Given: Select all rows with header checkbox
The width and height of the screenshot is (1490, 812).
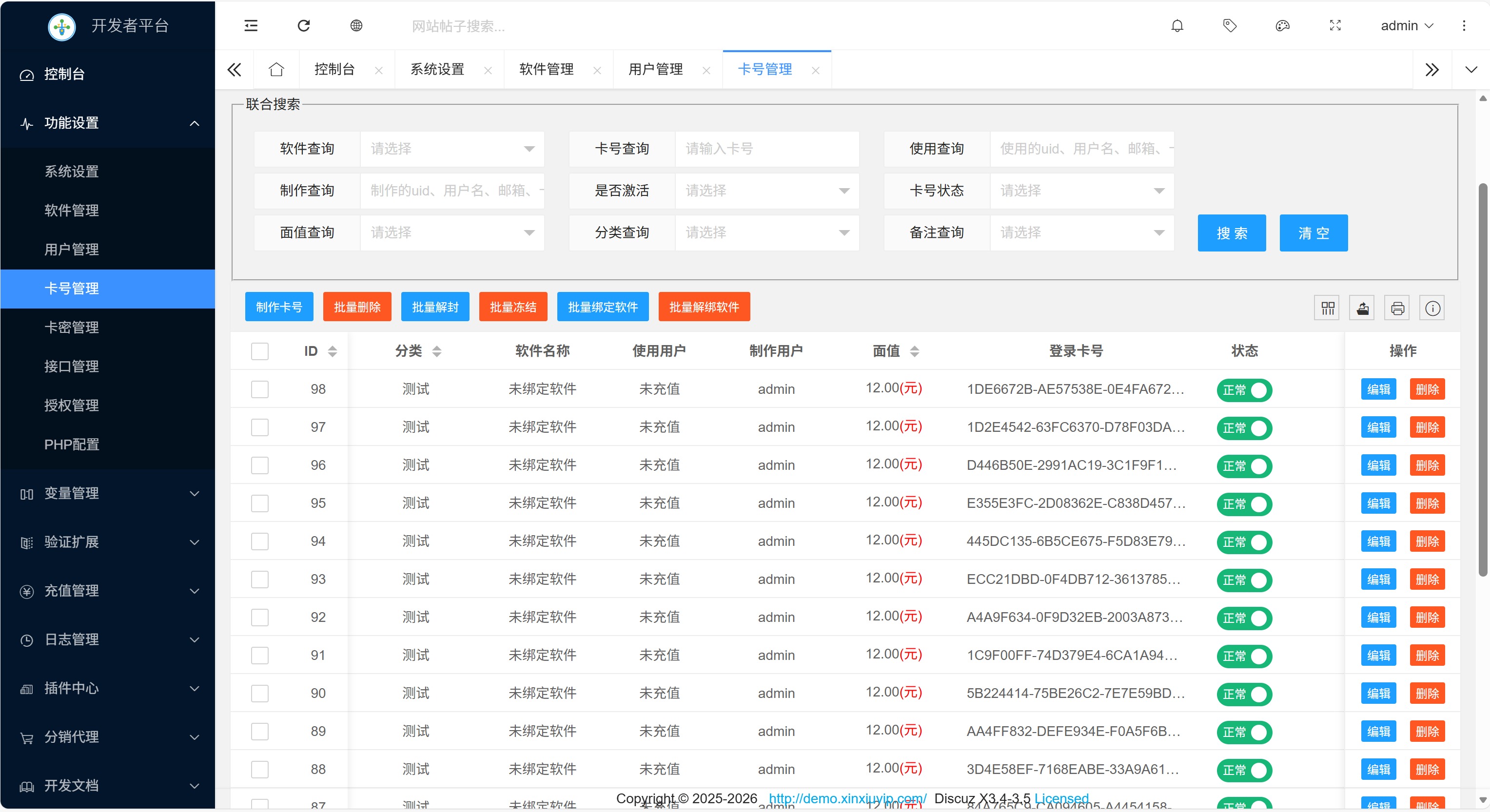Looking at the screenshot, I should coord(260,351).
